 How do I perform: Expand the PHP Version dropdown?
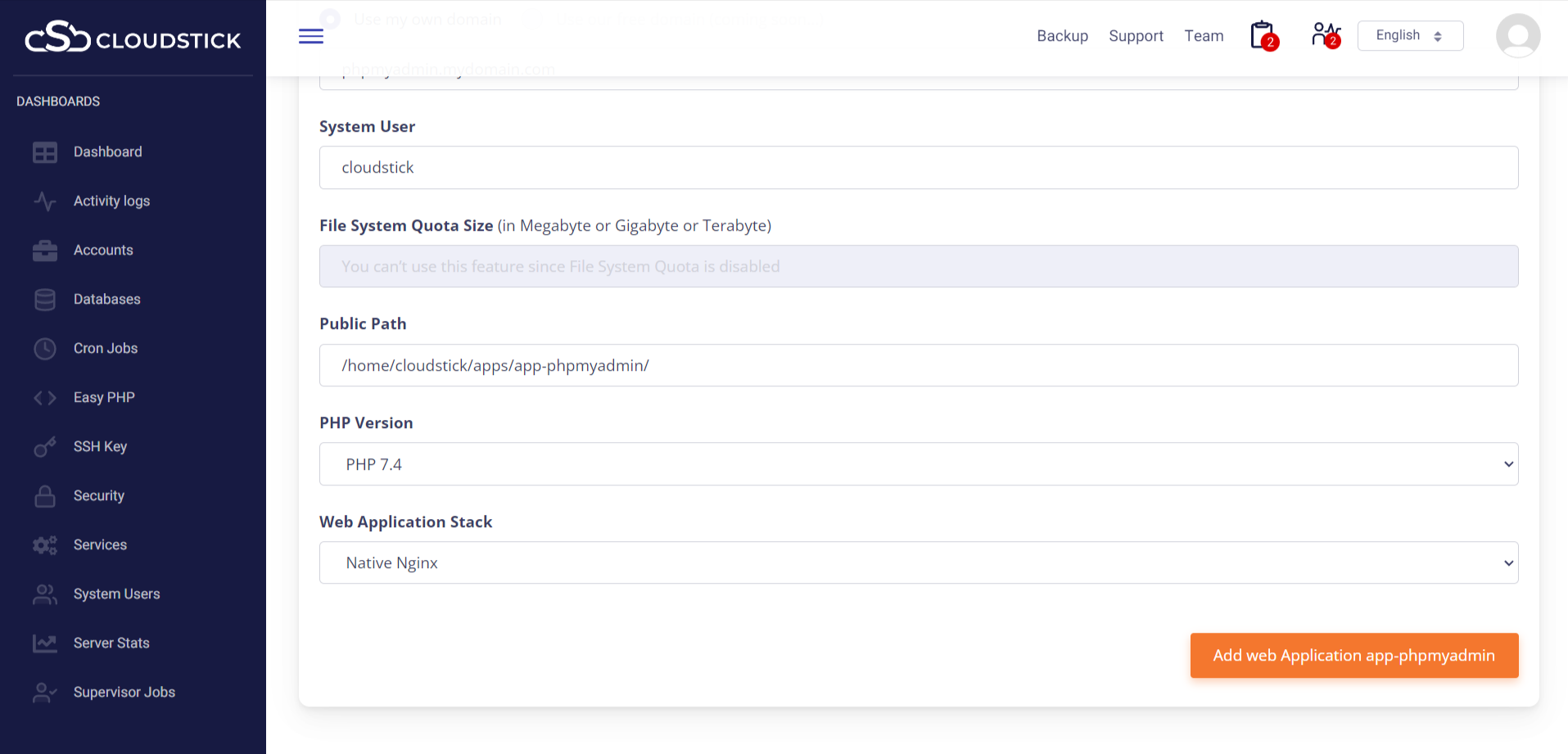point(918,464)
